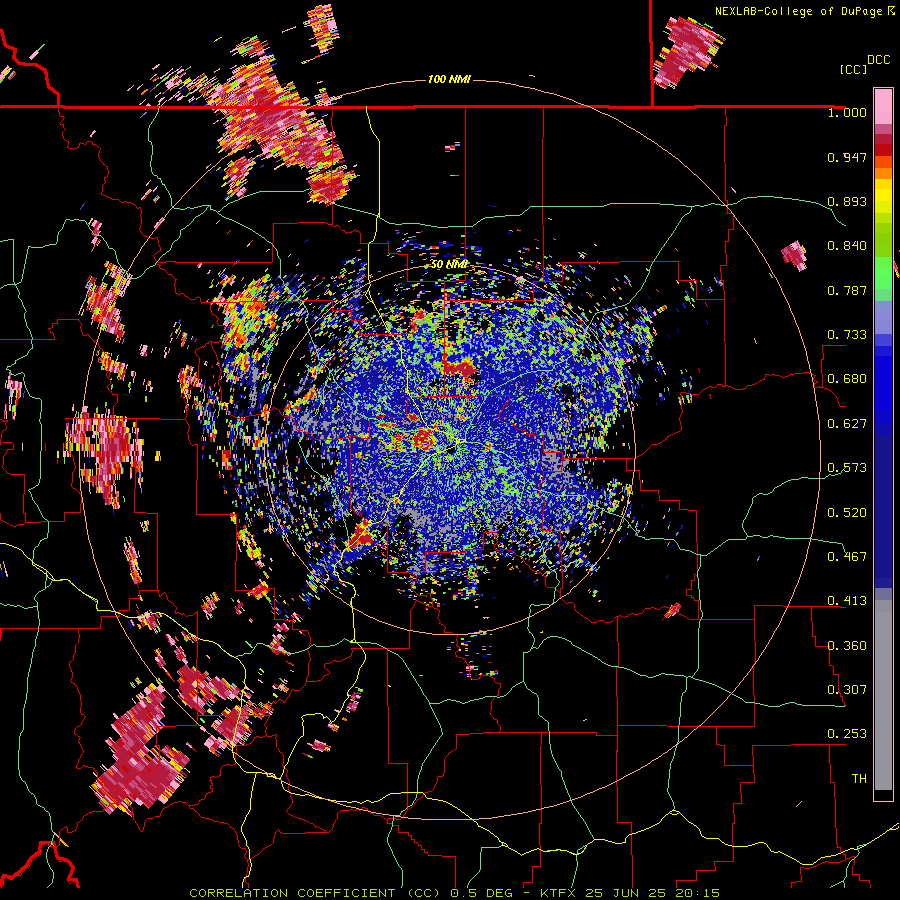Click the 50 NMI range ring label

point(449,265)
